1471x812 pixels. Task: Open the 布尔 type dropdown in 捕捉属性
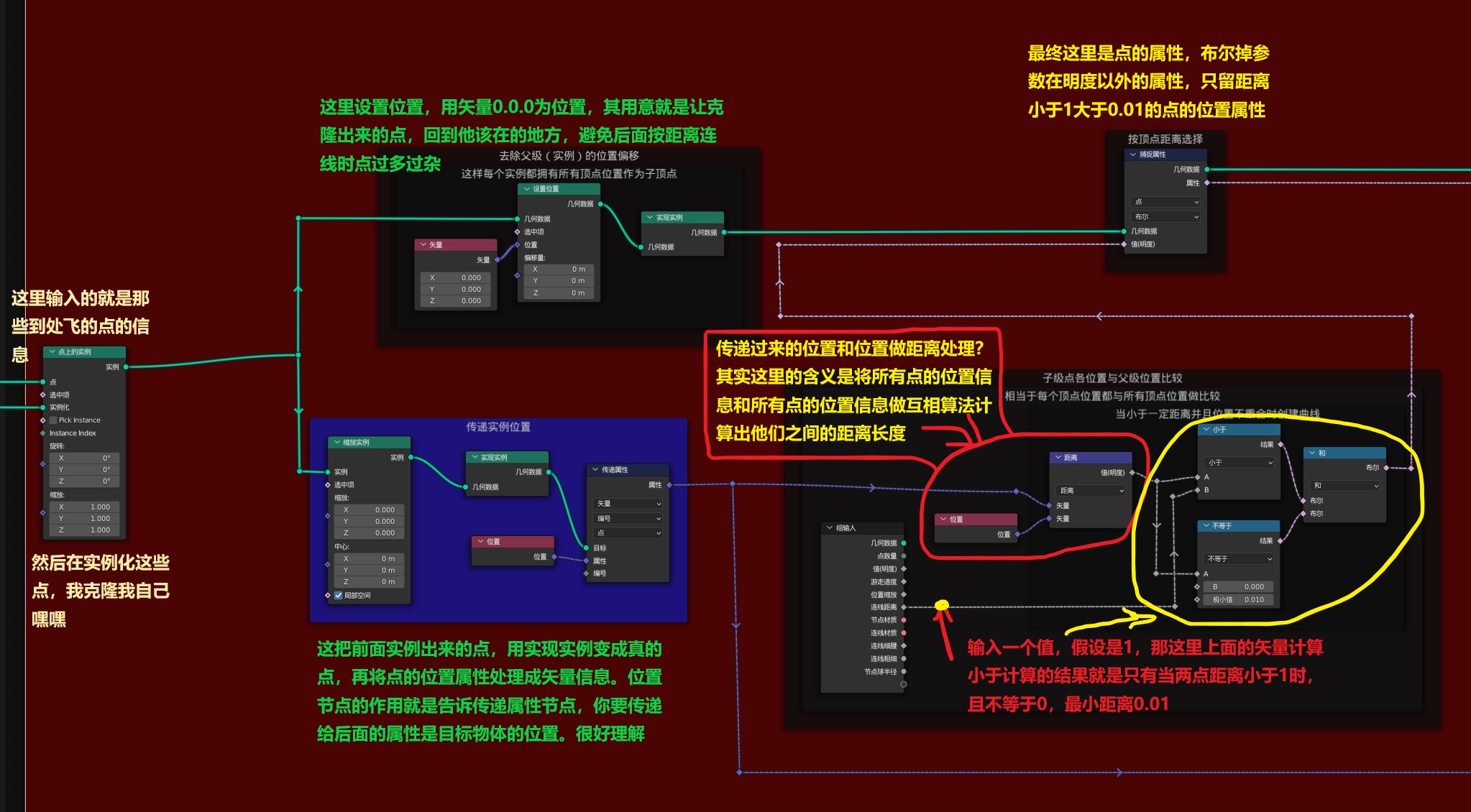tap(1165, 217)
